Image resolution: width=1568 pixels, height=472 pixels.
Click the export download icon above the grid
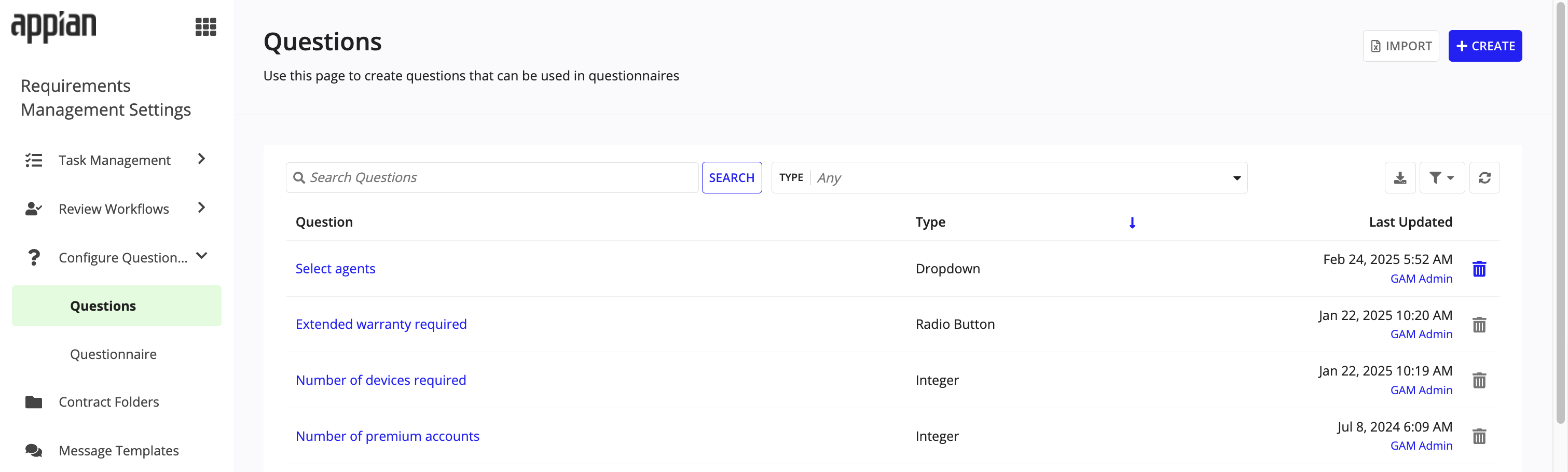coord(1400,177)
